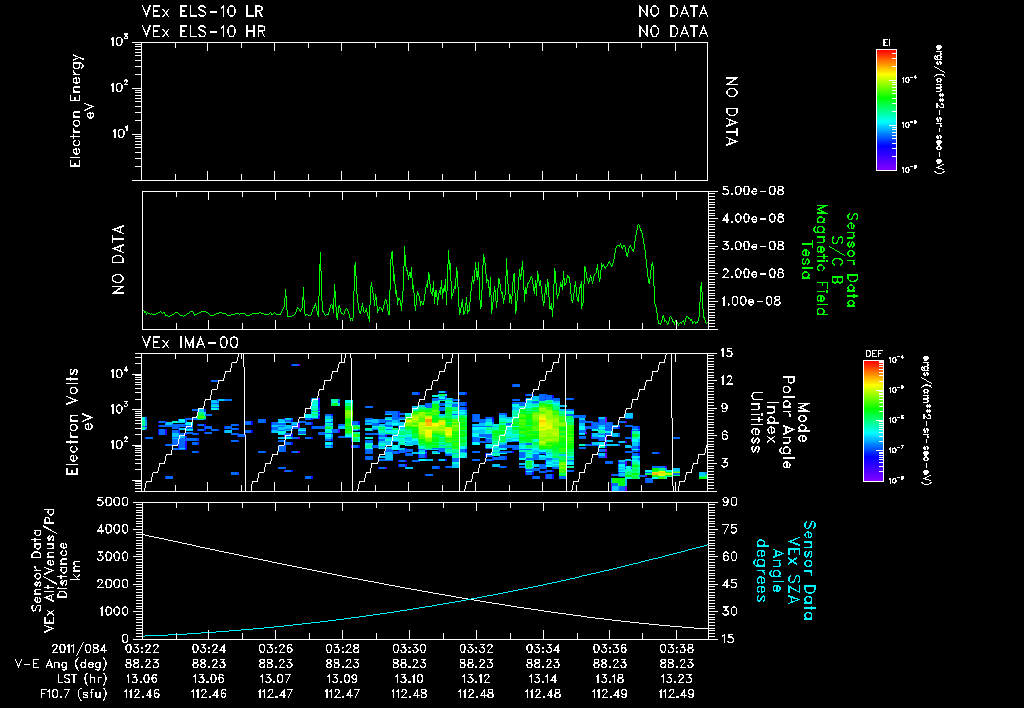Viewport: 1024px width, 708px height.
Task: Click the polar angle index tick label 9
Action: point(725,408)
